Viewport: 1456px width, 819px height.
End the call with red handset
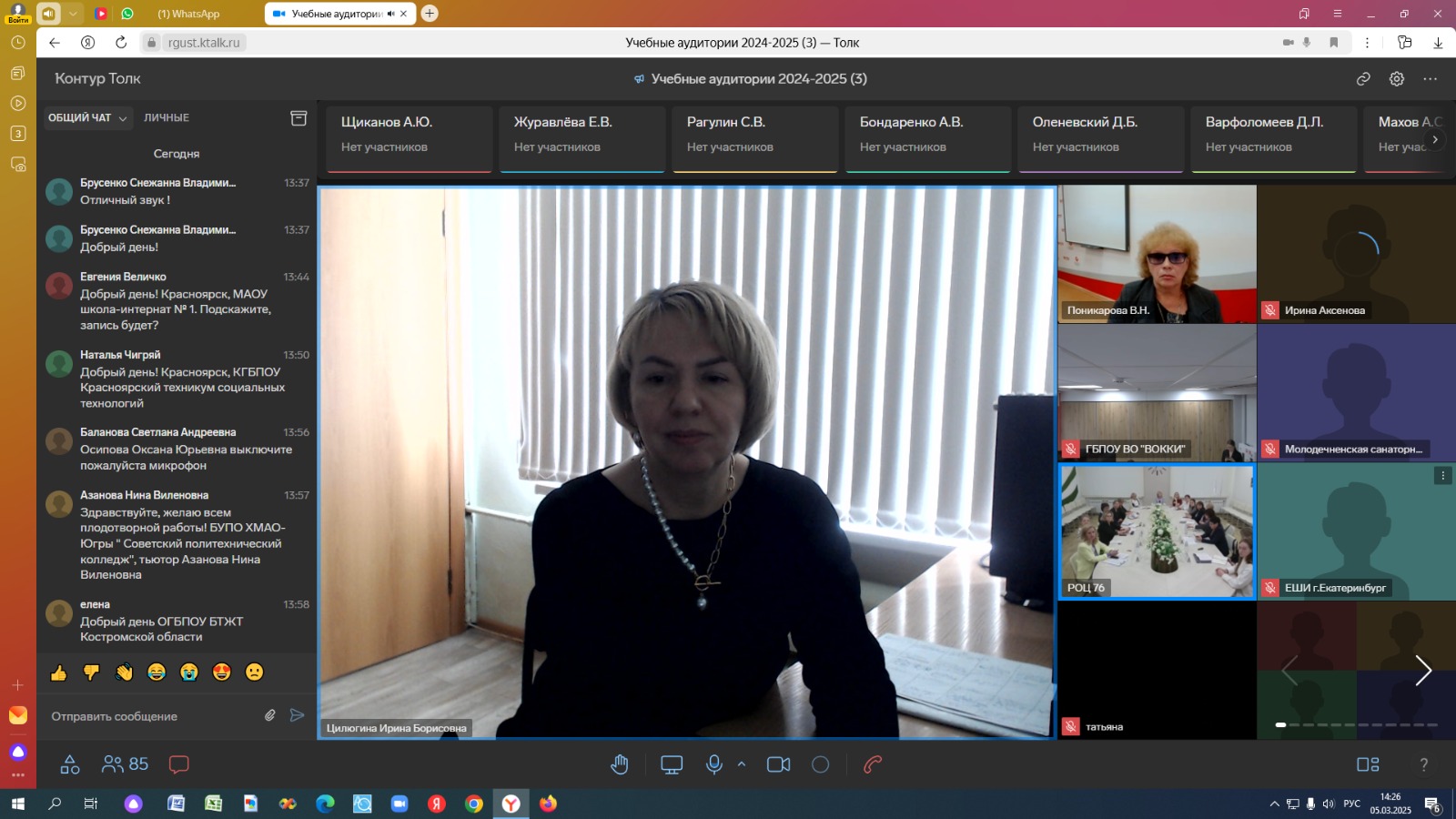[873, 764]
